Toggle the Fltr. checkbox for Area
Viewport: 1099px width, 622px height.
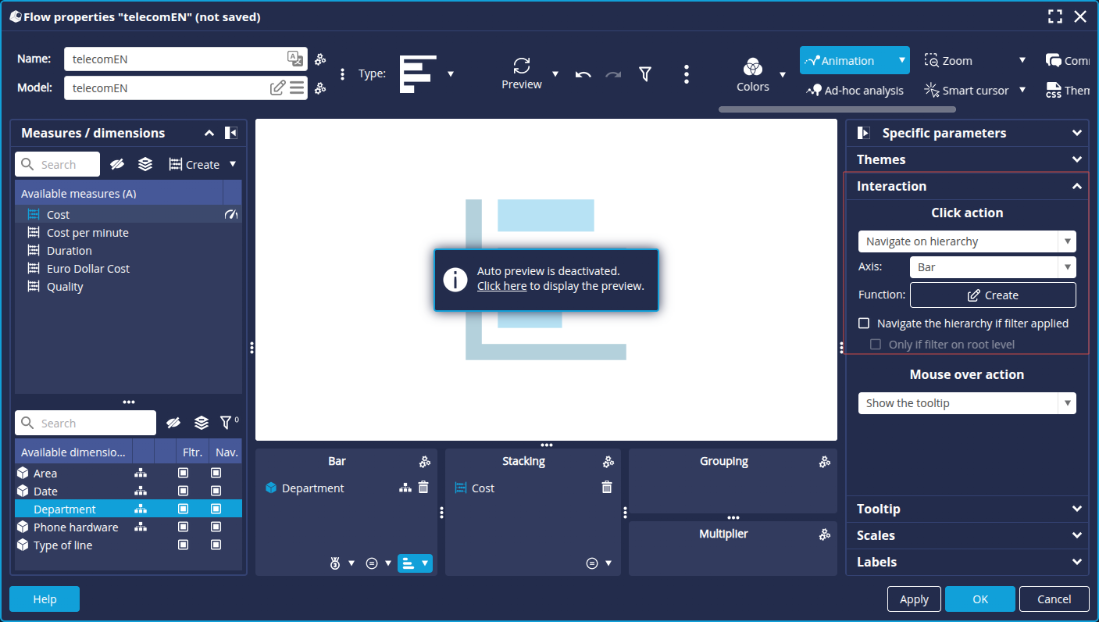(x=183, y=473)
